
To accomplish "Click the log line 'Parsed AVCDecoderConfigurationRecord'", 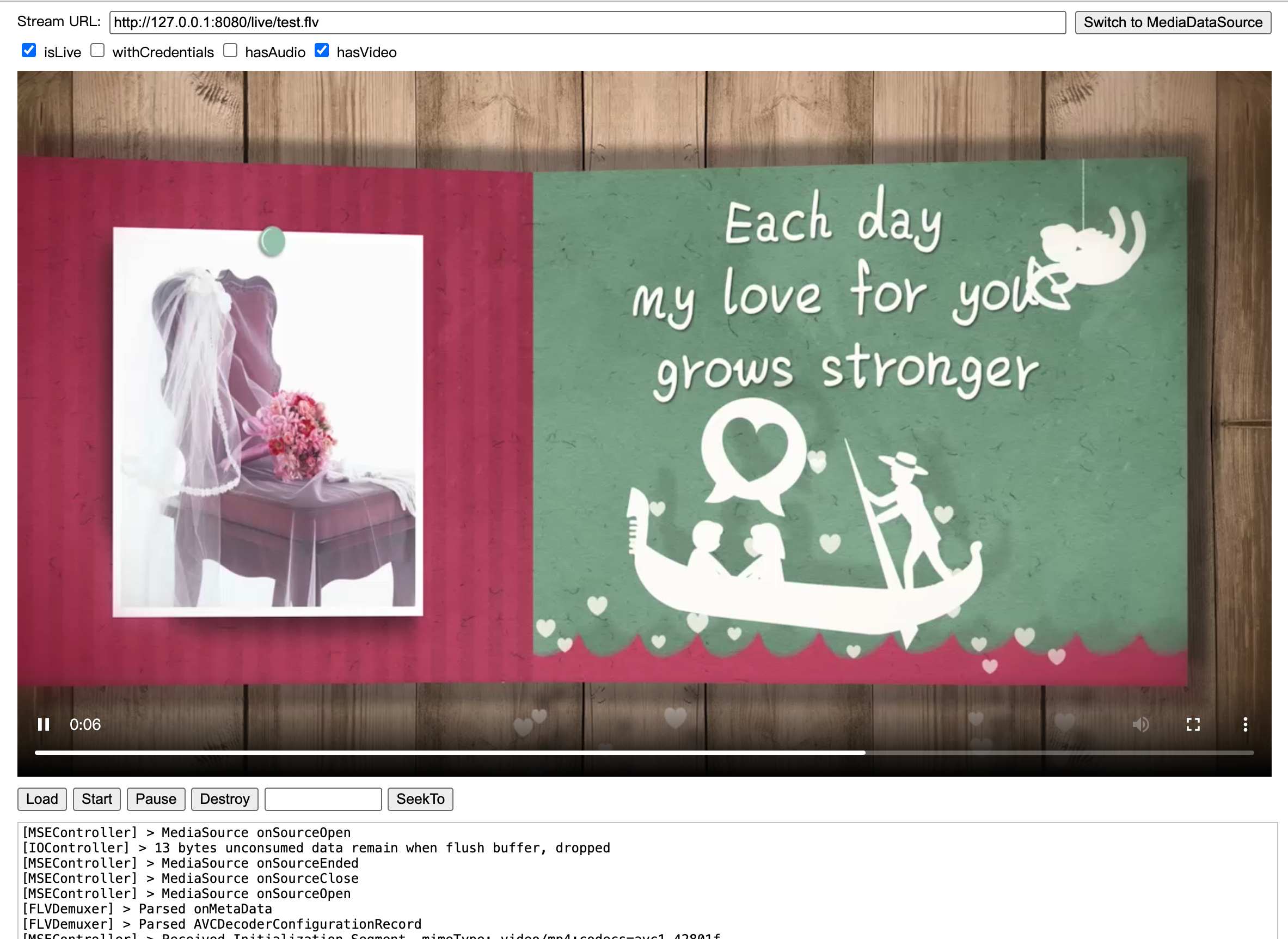I will pos(222,924).
